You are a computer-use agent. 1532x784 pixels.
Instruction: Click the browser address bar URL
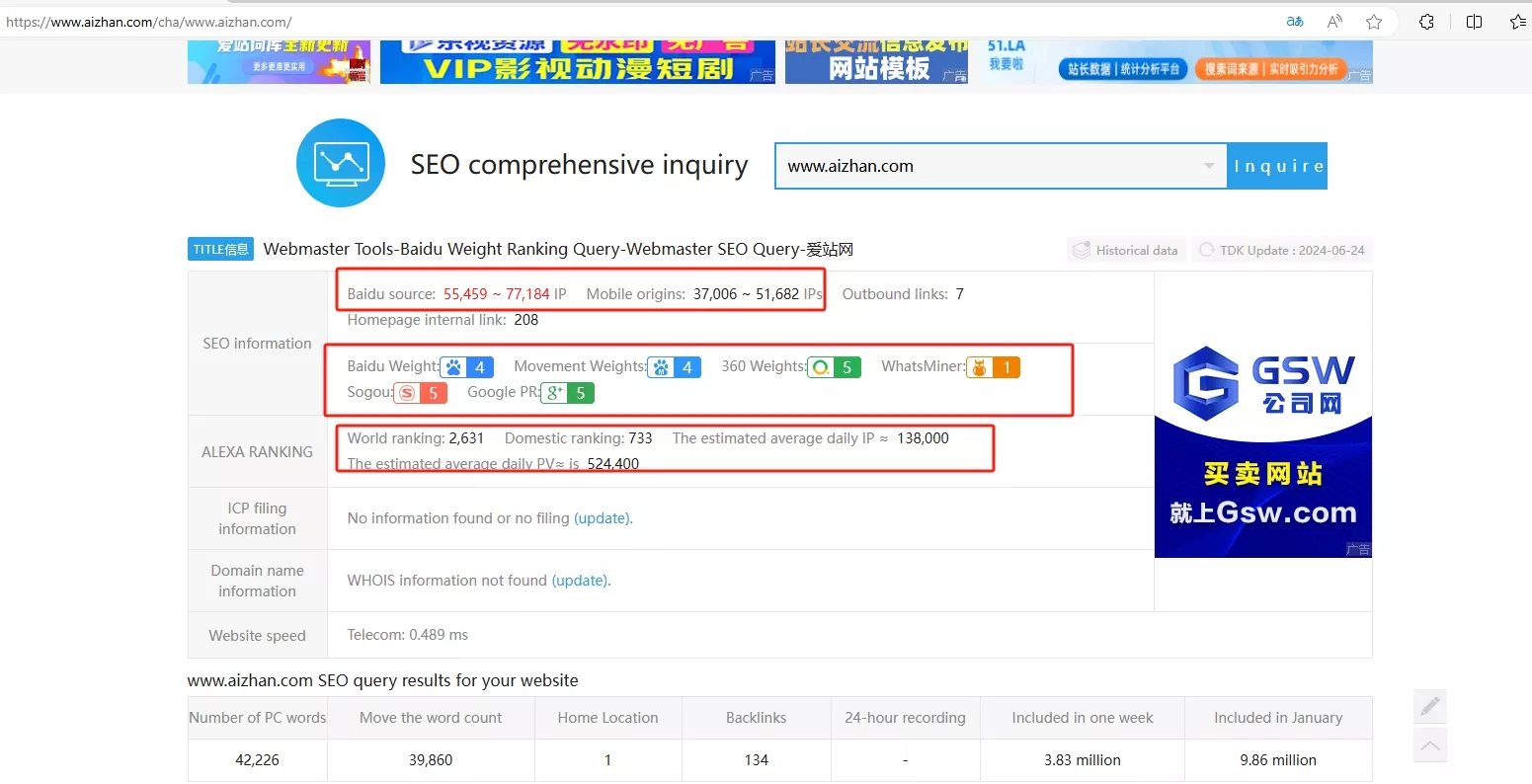[149, 22]
